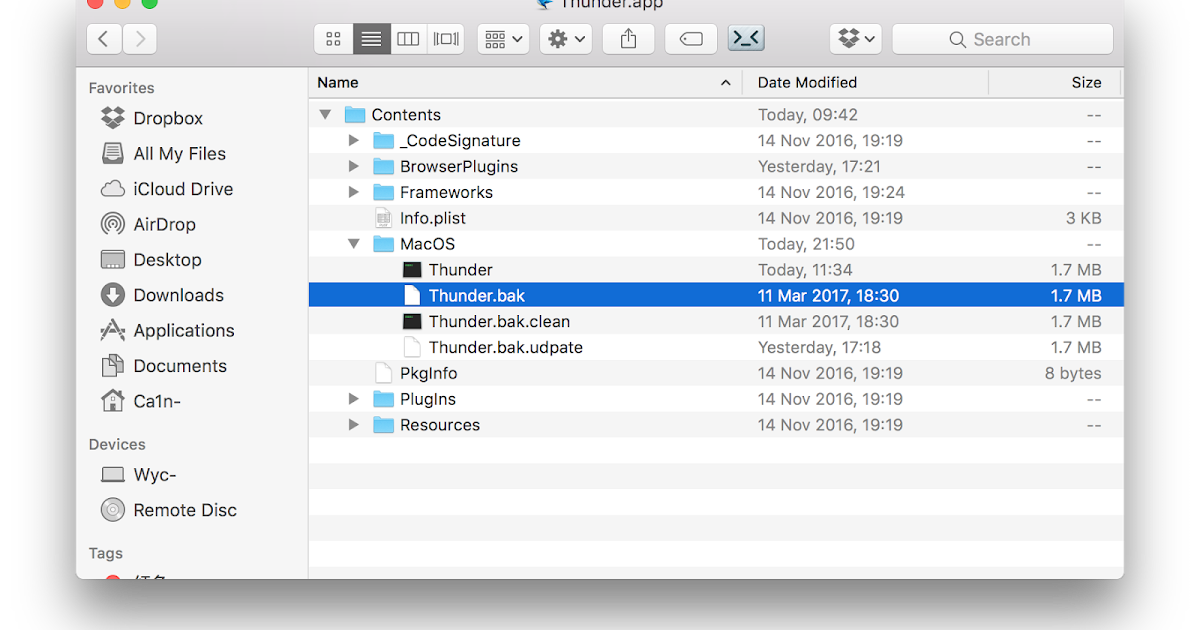
Task: Expand the Frameworks folder
Action: coord(353,192)
